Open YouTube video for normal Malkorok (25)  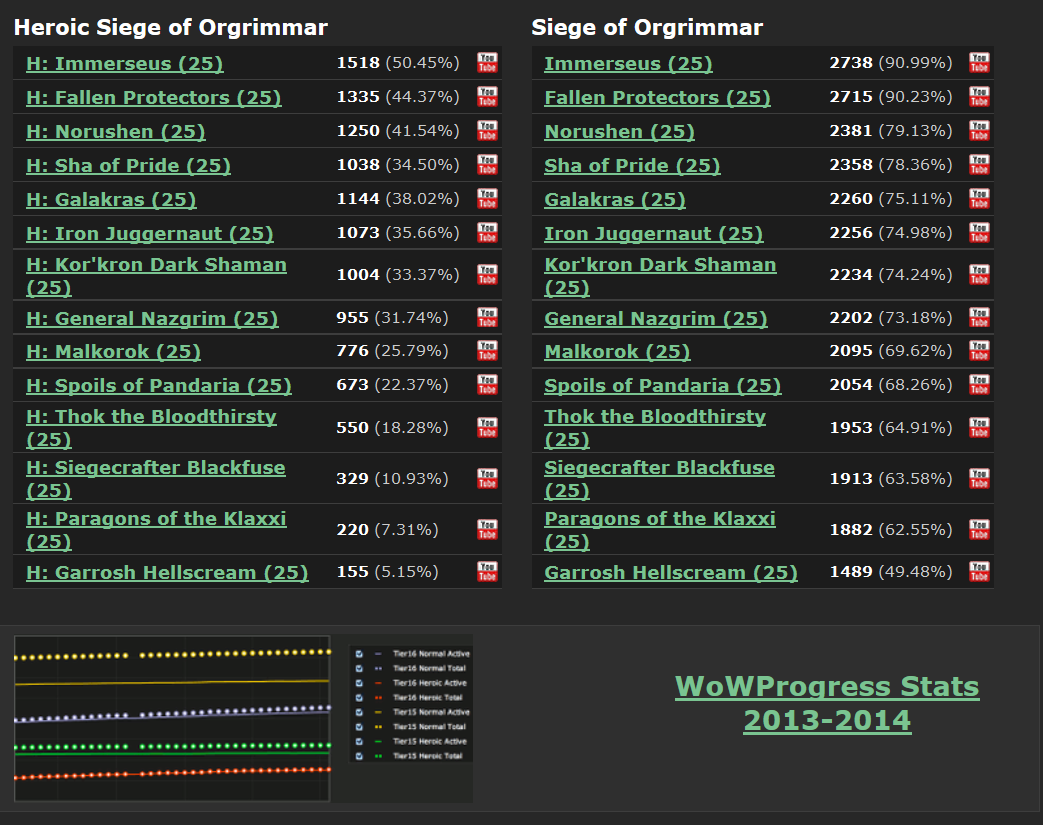pyautogui.click(x=979, y=351)
